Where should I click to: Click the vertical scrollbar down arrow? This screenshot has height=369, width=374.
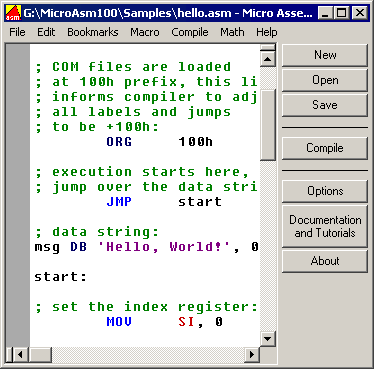tap(268, 339)
